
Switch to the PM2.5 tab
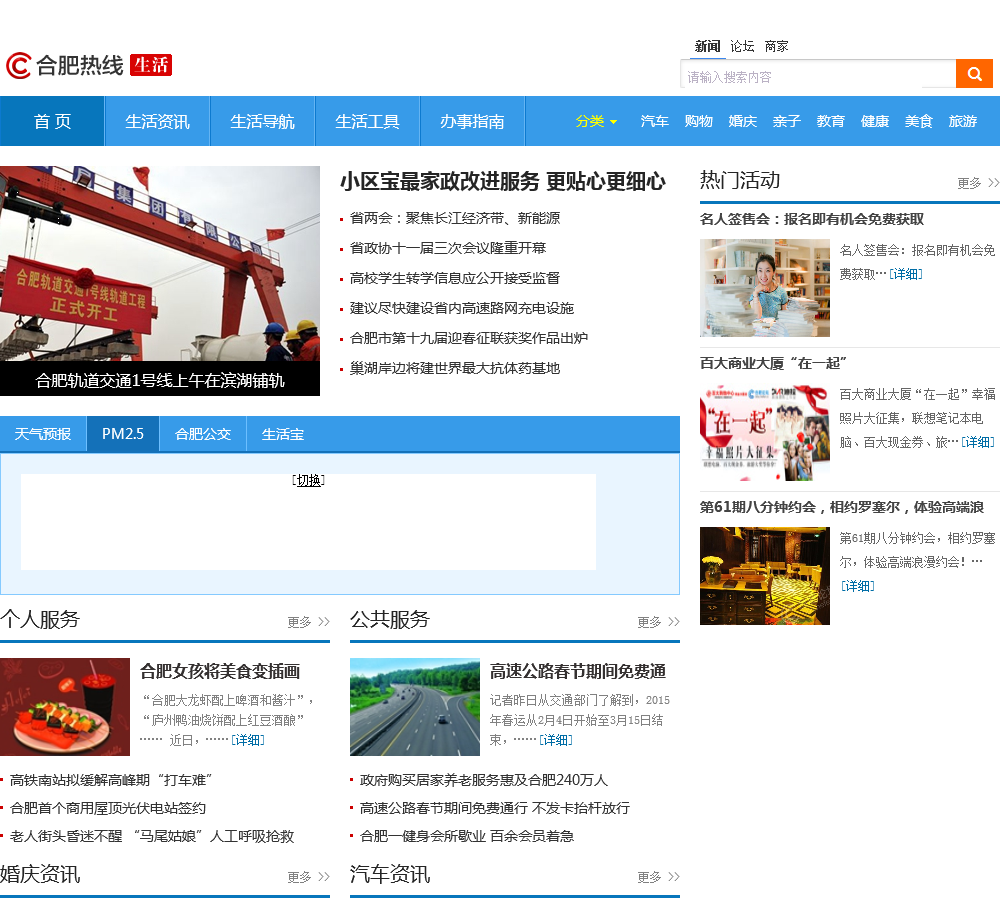[x=122, y=434]
